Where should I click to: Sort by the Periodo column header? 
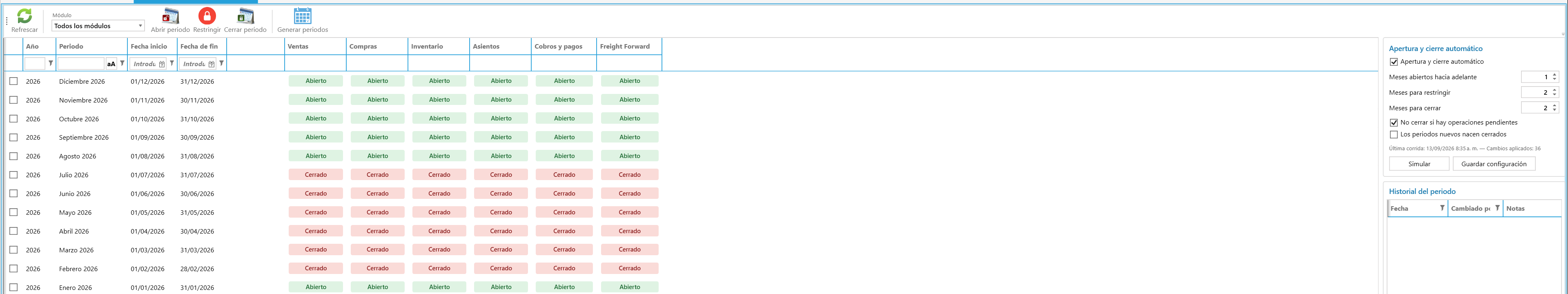pyautogui.click(x=92, y=46)
